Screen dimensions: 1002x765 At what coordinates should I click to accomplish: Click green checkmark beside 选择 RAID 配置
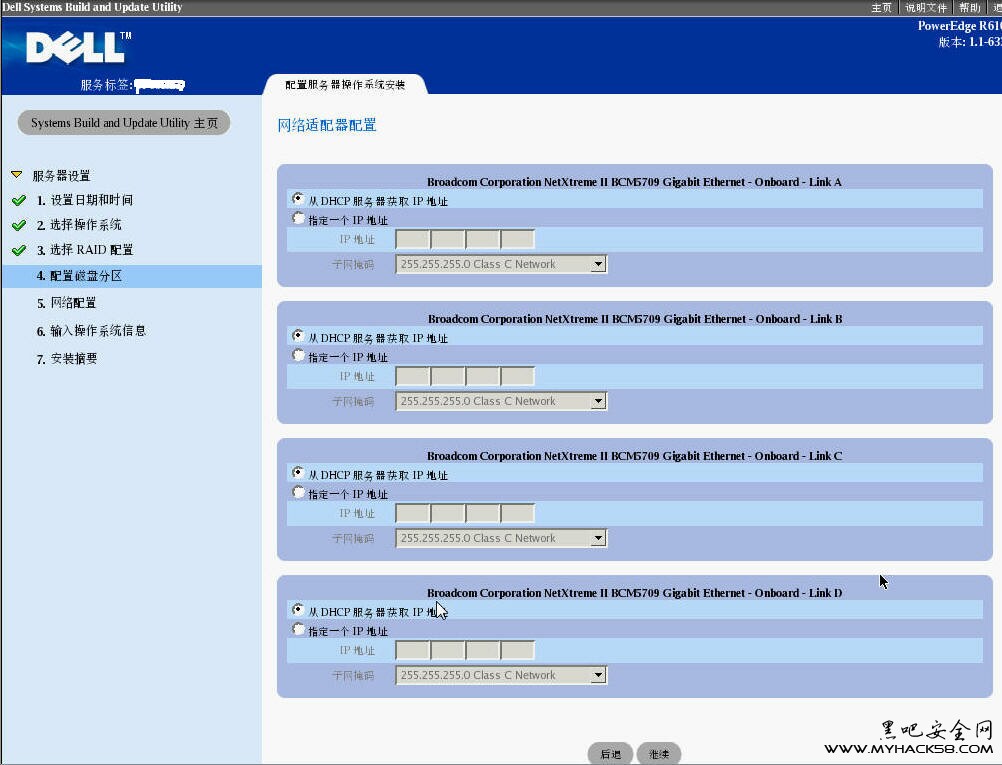click(19, 250)
